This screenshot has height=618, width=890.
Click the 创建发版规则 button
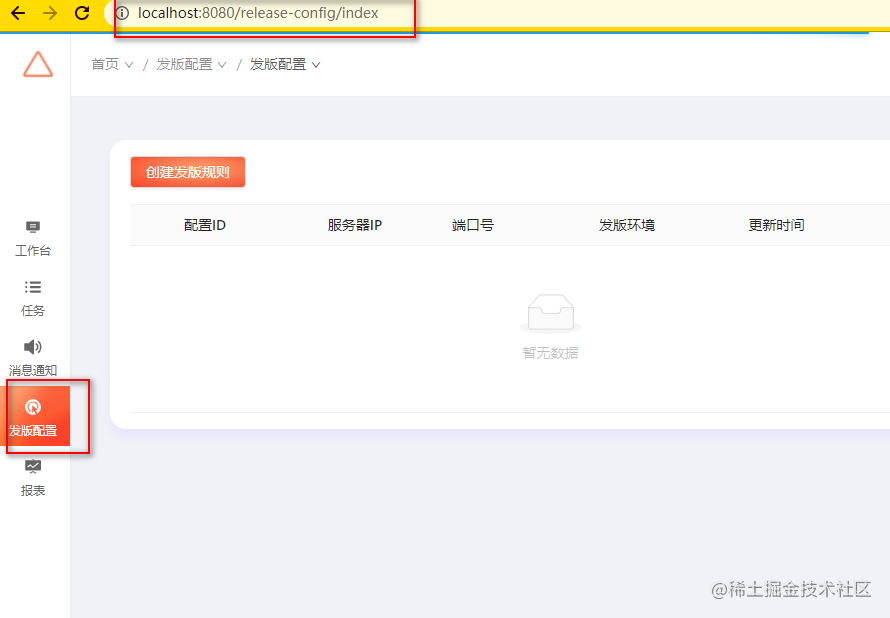[187, 171]
